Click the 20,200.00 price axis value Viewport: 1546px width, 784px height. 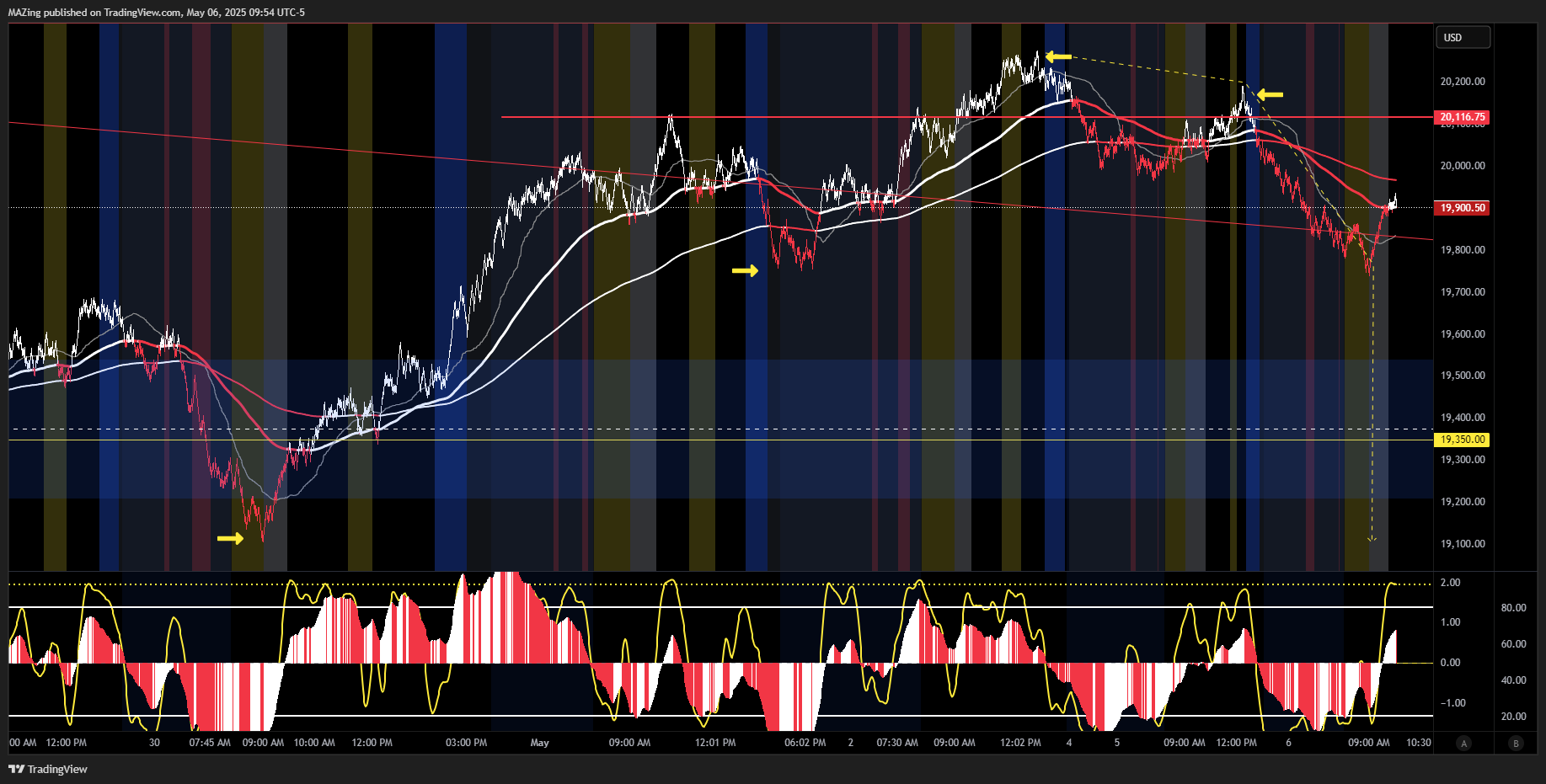tap(1463, 82)
